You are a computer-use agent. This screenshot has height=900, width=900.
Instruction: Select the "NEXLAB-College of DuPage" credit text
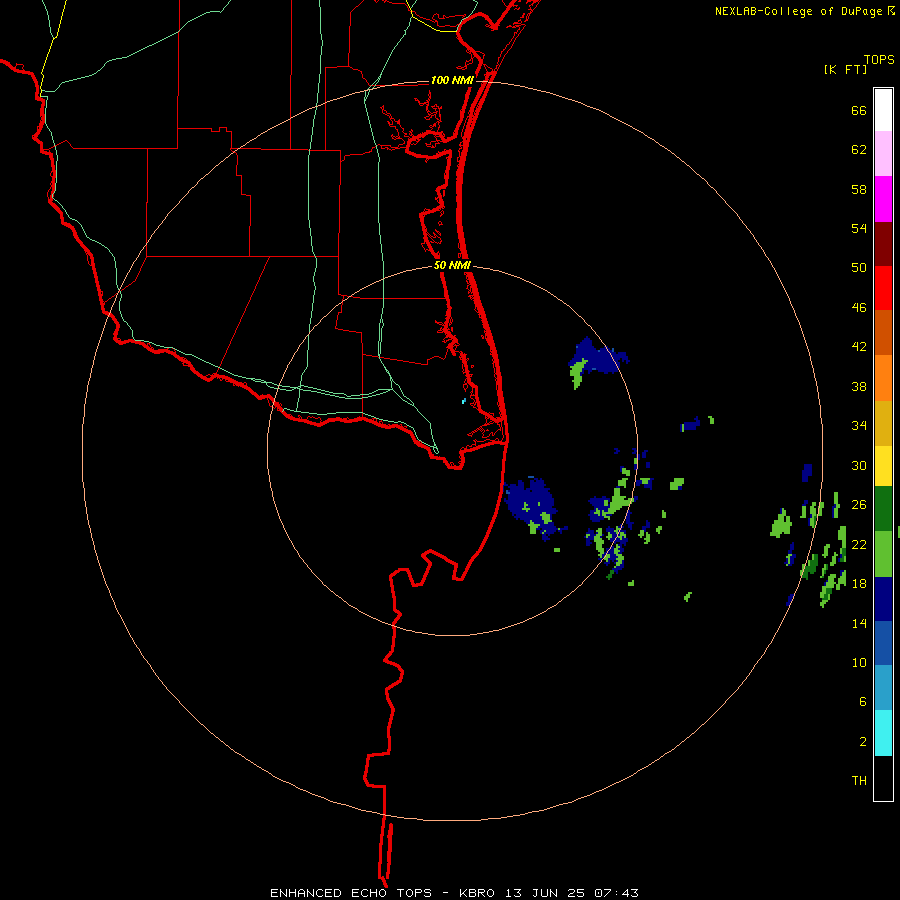point(798,11)
